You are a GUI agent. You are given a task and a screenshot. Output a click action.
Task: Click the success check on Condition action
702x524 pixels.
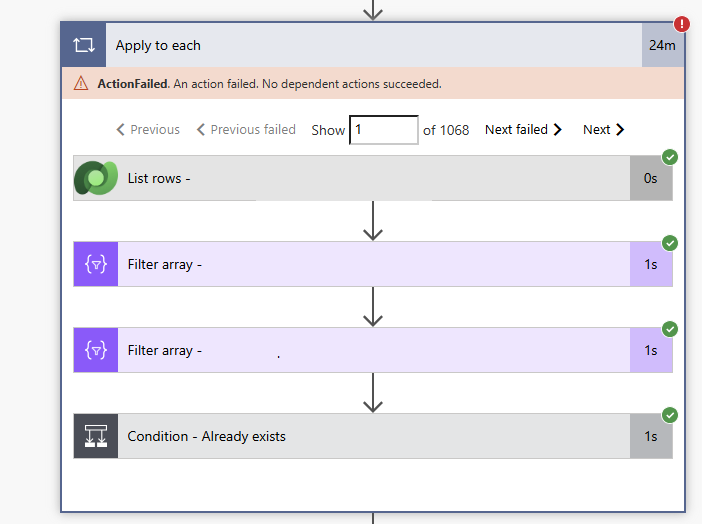tap(670, 415)
